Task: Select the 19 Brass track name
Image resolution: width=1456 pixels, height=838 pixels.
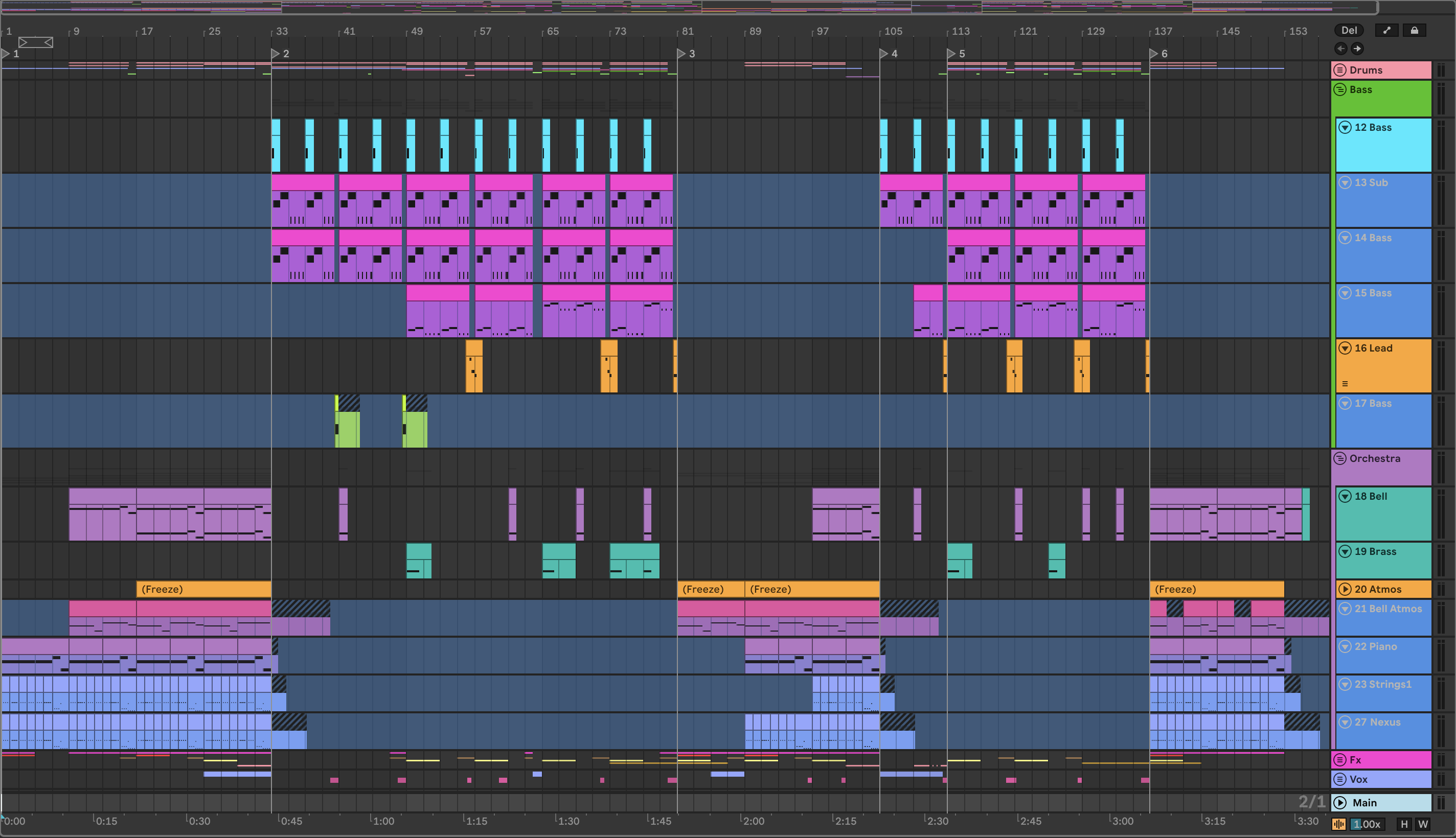Action: point(1375,552)
